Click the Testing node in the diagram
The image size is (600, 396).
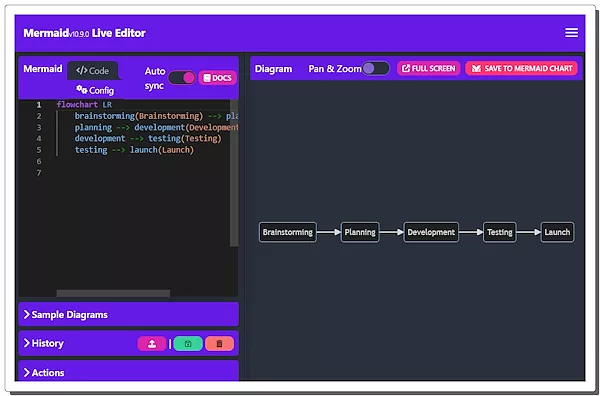(500, 232)
